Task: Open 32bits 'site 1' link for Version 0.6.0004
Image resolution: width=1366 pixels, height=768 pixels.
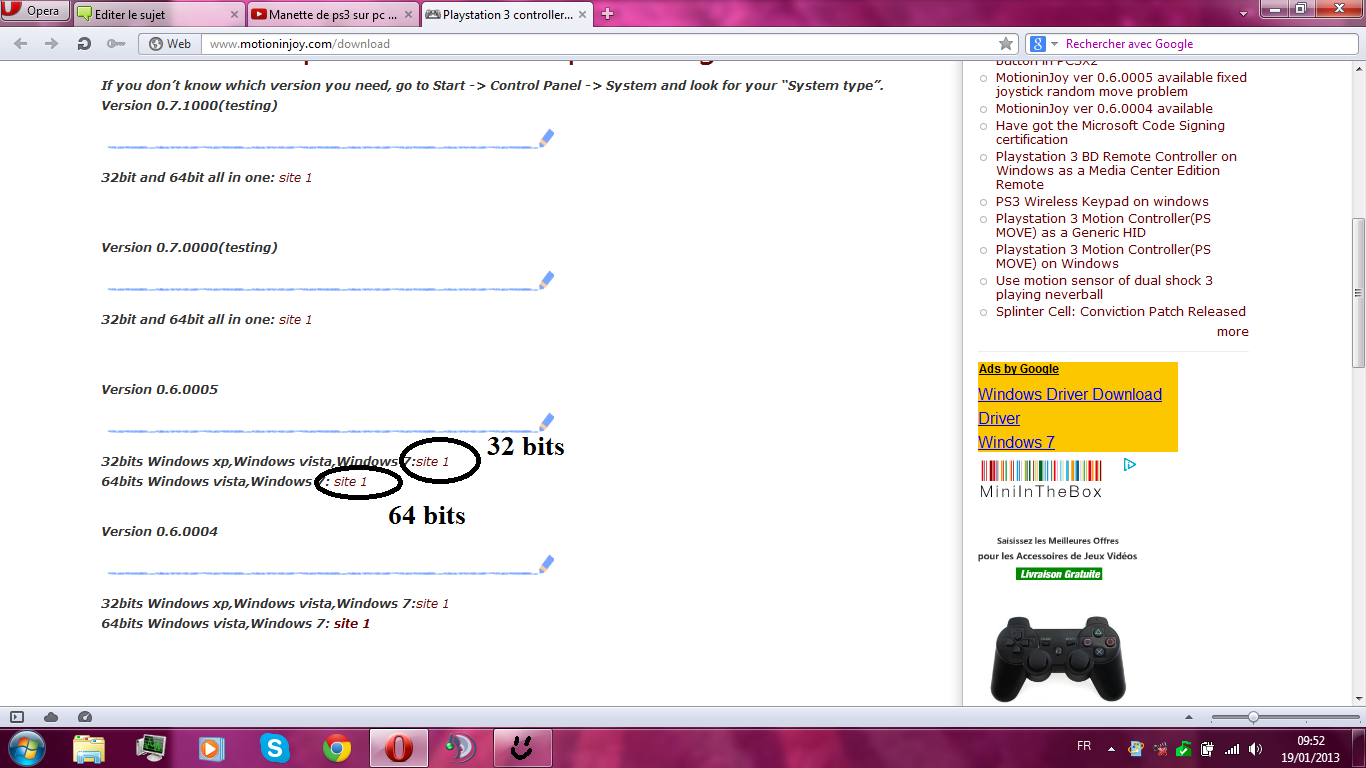Action: [x=432, y=604]
